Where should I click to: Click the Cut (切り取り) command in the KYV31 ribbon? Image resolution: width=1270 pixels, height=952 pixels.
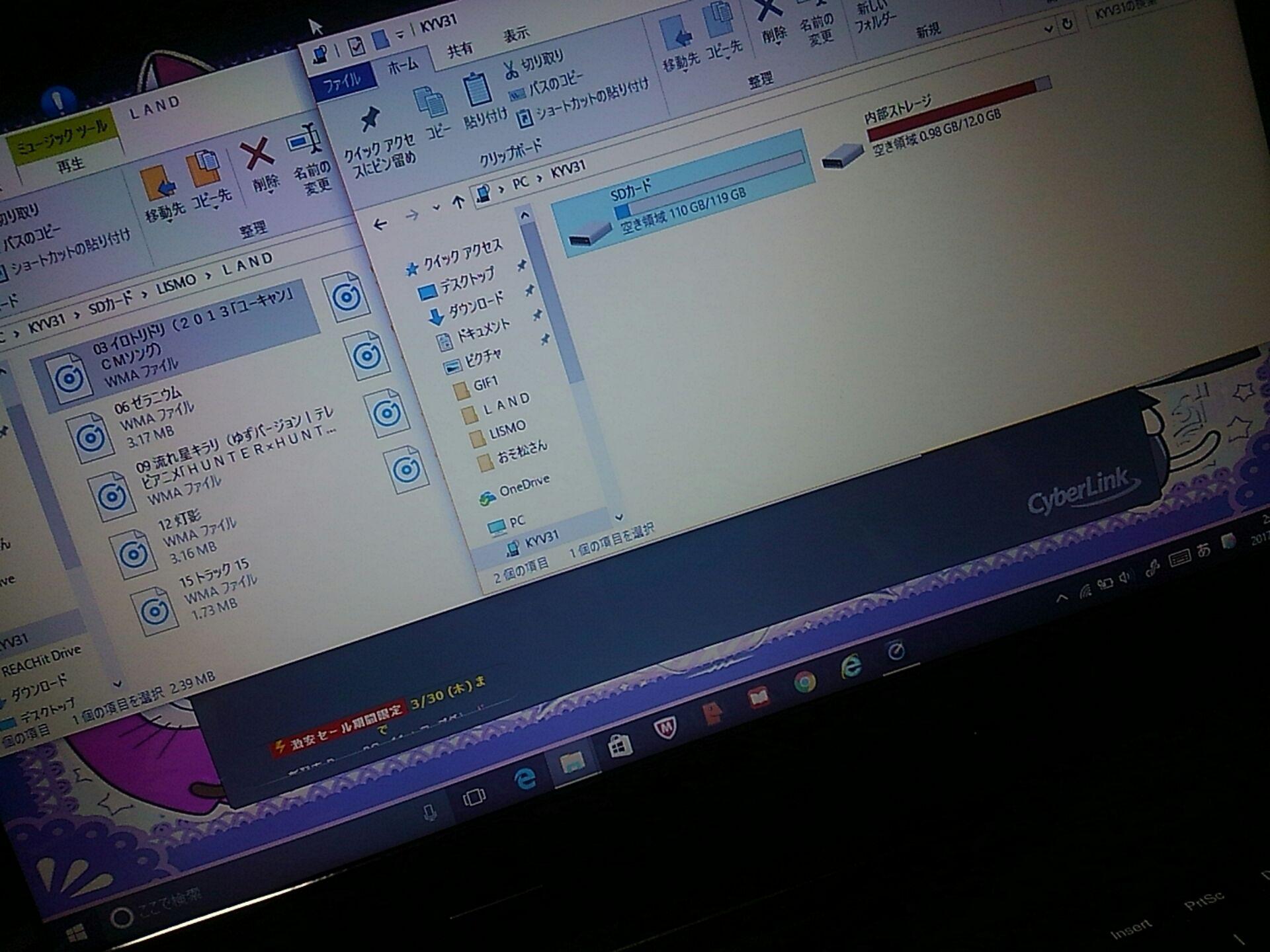(x=533, y=64)
